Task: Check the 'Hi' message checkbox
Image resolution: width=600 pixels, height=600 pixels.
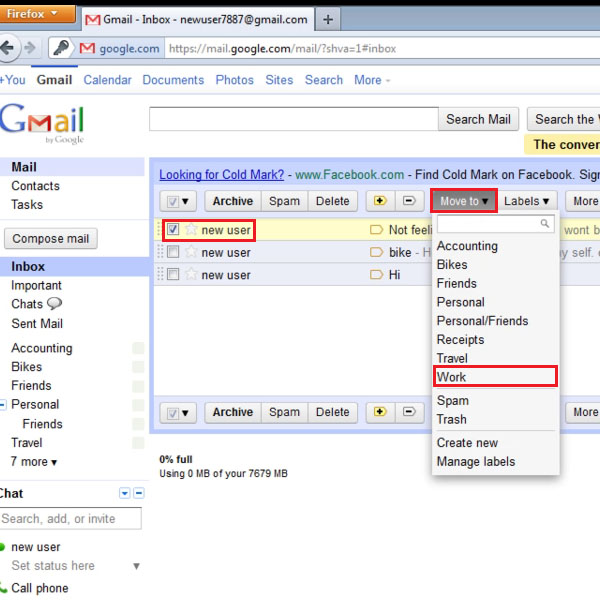Action: pyautogui.click(x=173, y=274)
